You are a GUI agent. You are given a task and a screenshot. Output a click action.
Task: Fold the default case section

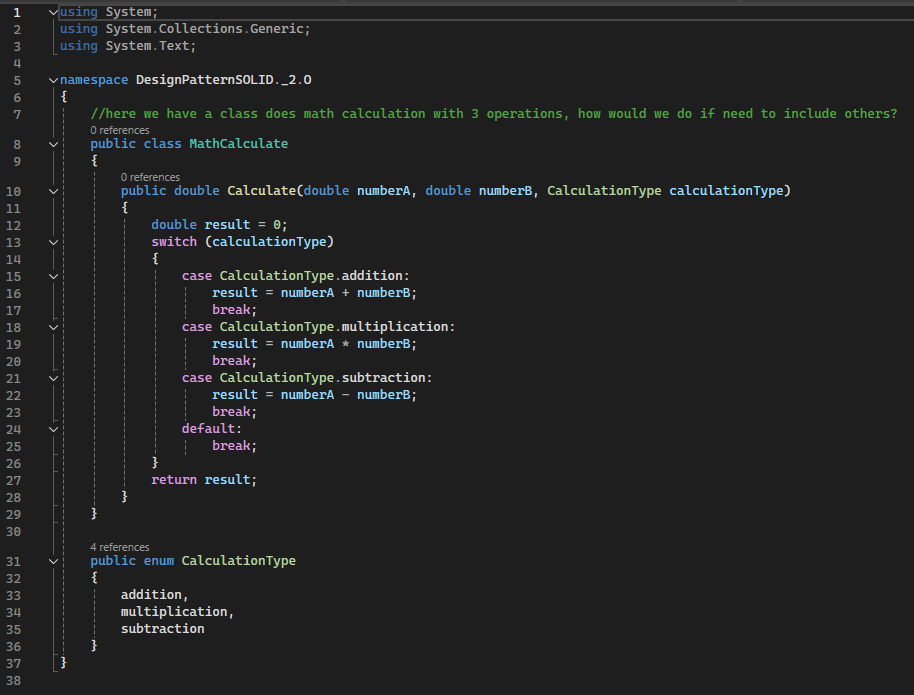coord(53,429)
